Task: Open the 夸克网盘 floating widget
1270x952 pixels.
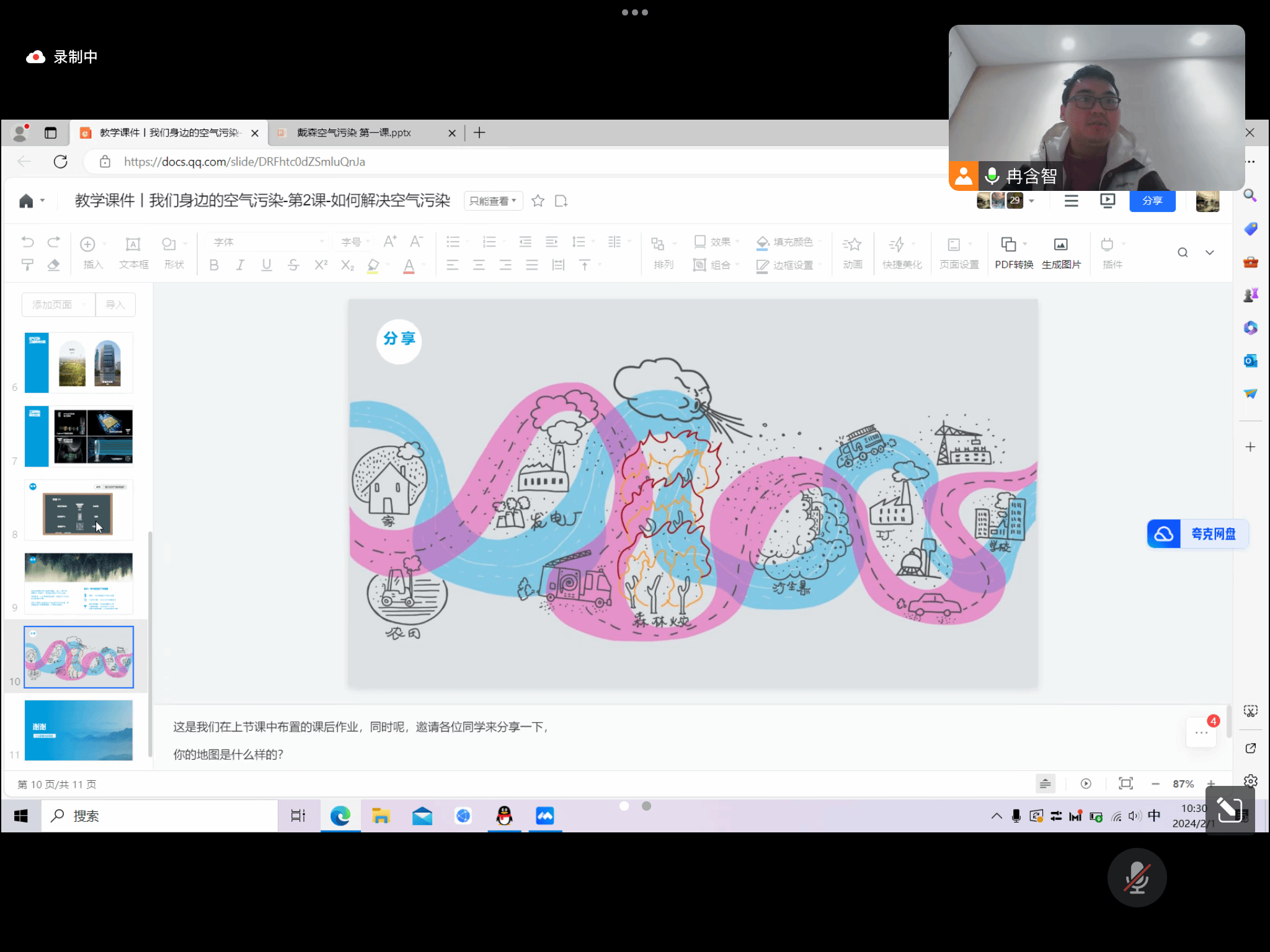Action: 1197,534
